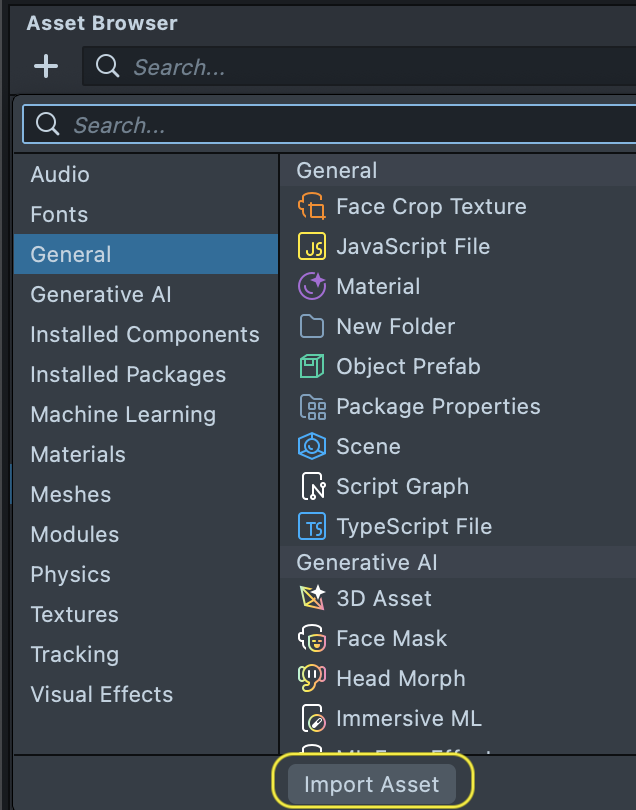This screenshot has height=810, width=636.
Task: Click the plus icon to add asset
Action: pyautogui.click(x=46, y=67)
